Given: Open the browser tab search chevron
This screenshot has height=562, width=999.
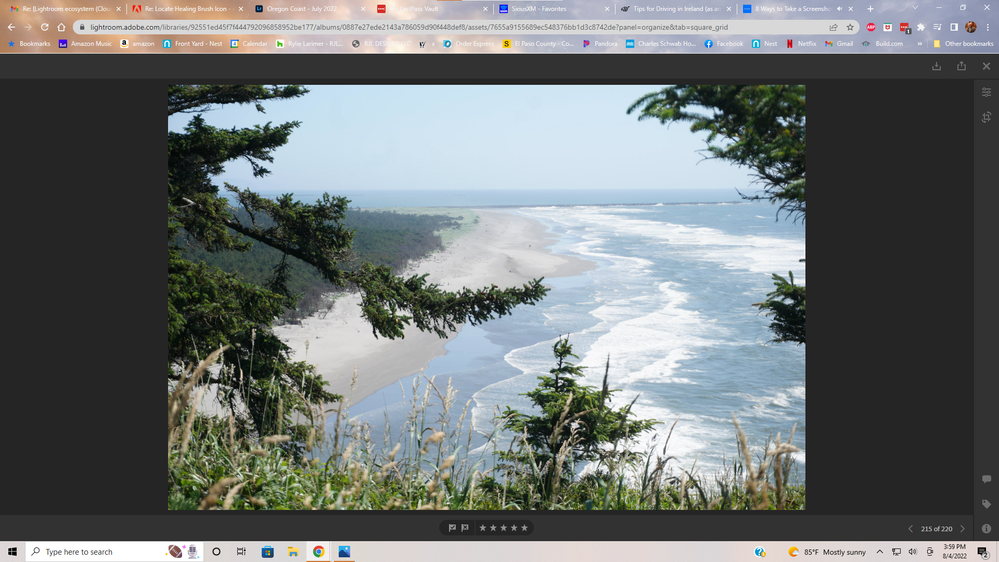Looking at the screenshot, I should pos(915,8).
